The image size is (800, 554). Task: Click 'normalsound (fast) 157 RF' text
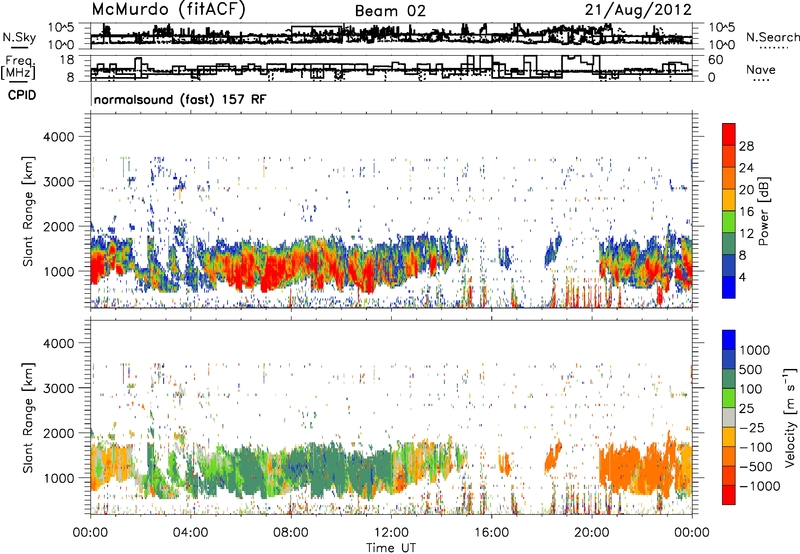[180, 99]
